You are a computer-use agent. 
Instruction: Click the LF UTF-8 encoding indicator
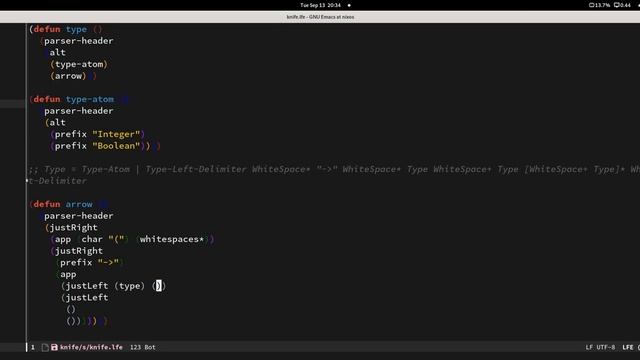600,347
